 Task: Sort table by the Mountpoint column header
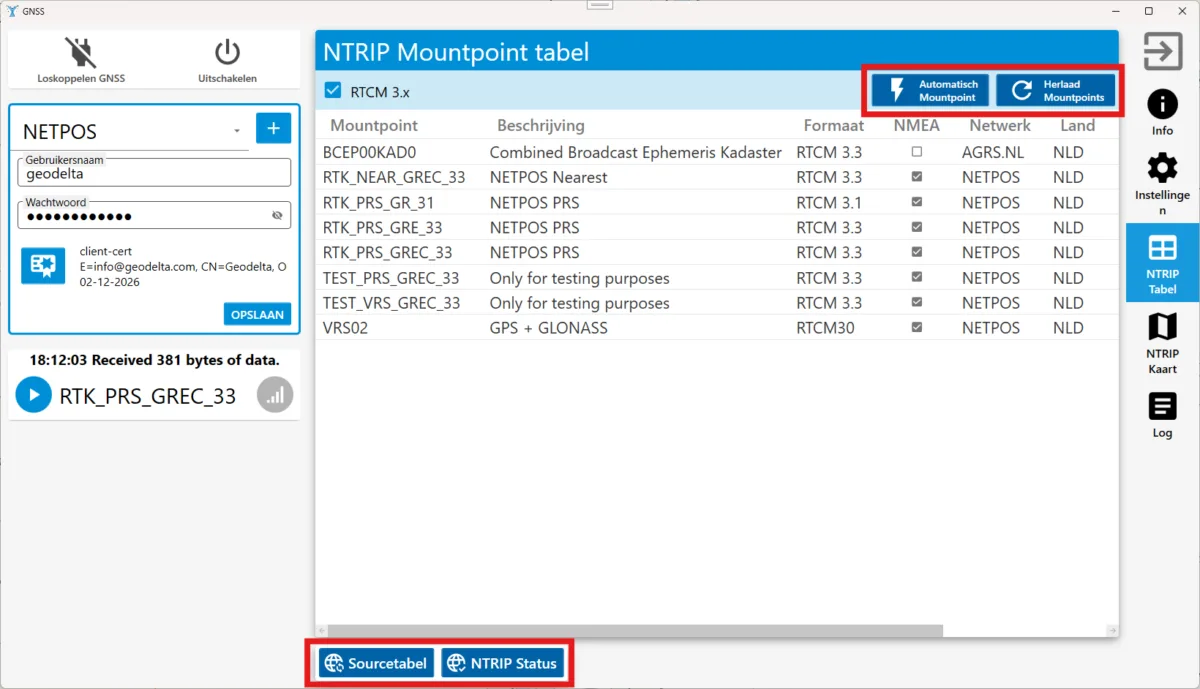point(374,125)
